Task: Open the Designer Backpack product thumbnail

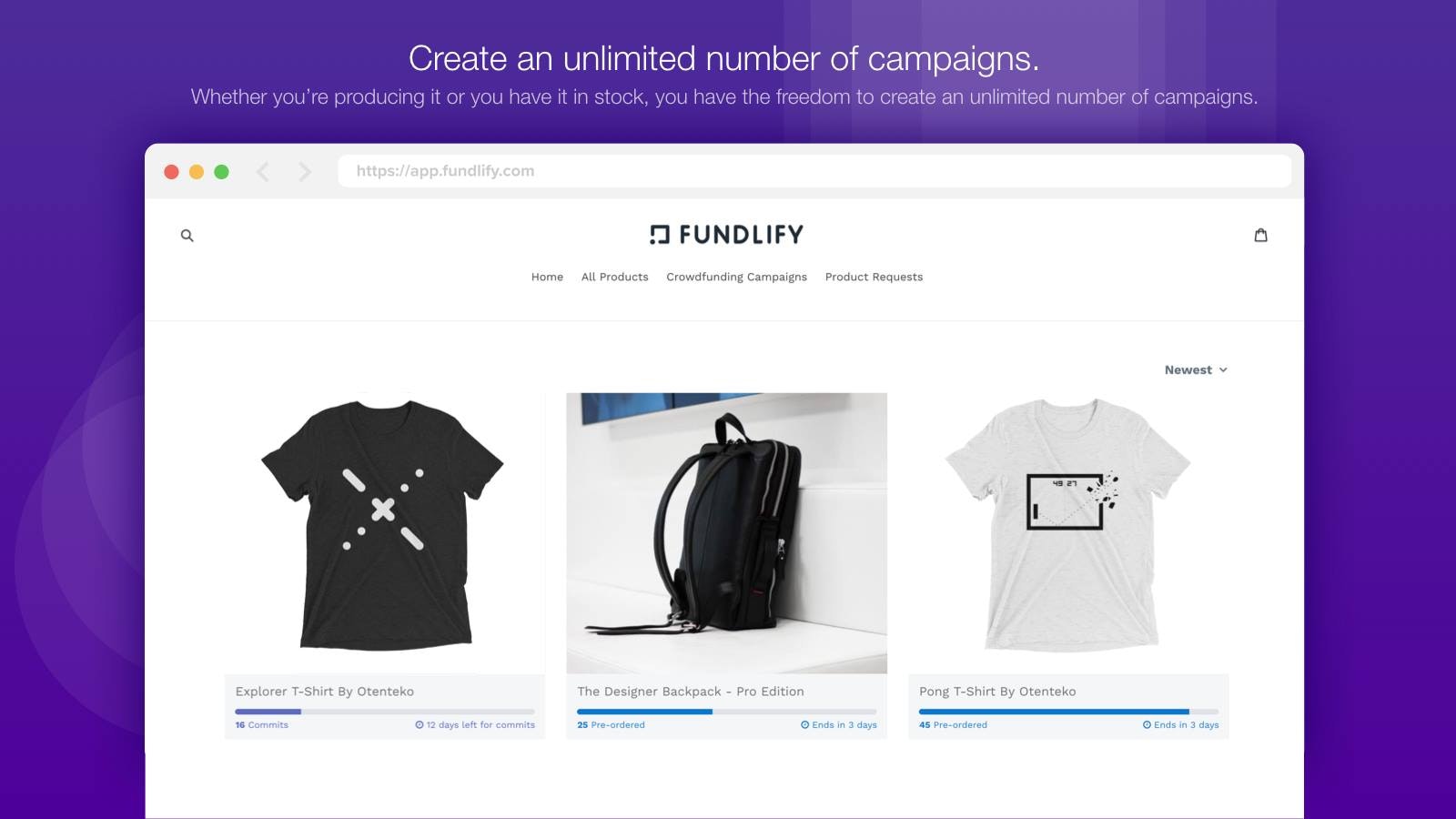Action: [x=725, y=532]
